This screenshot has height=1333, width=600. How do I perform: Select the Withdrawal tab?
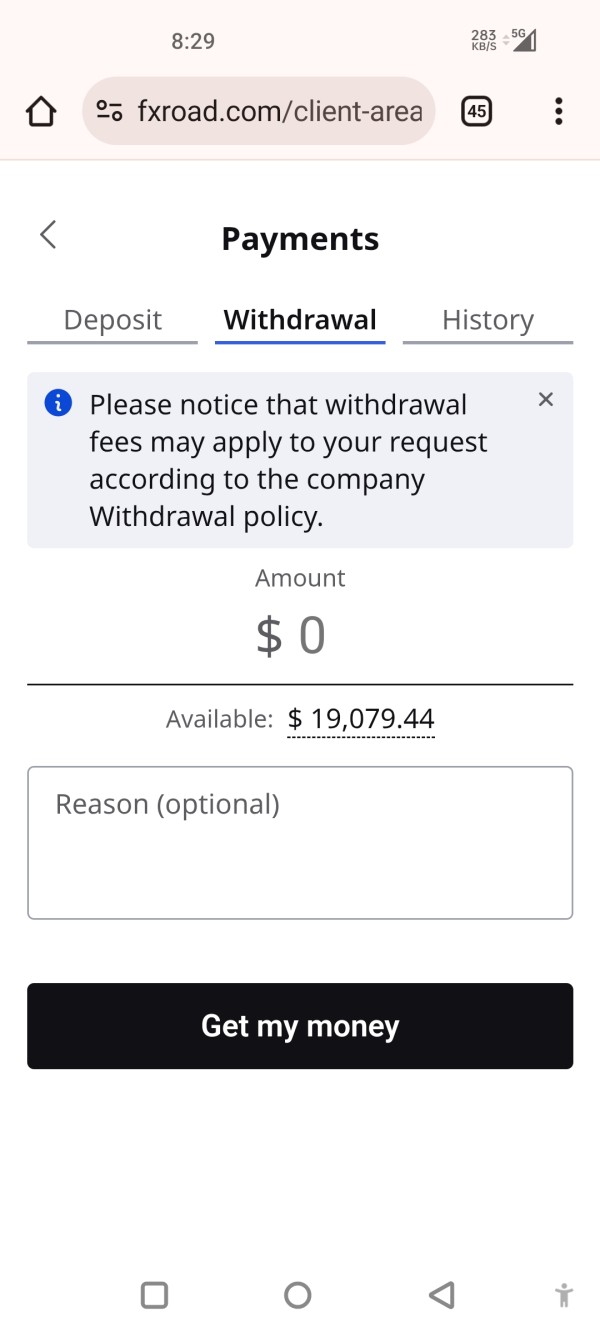(x=300, y=320)
